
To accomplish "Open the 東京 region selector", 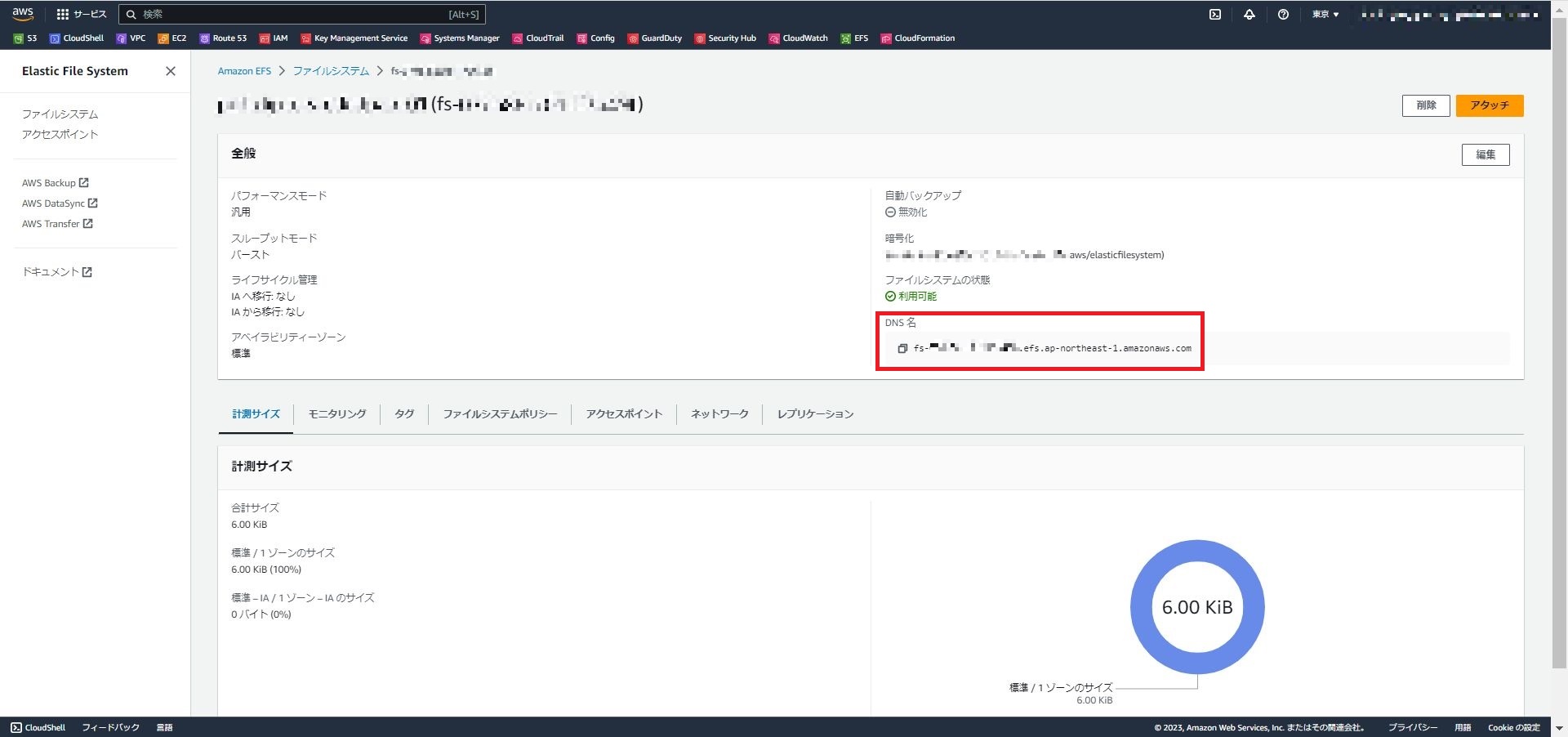I will click(x=1325, y=14).
